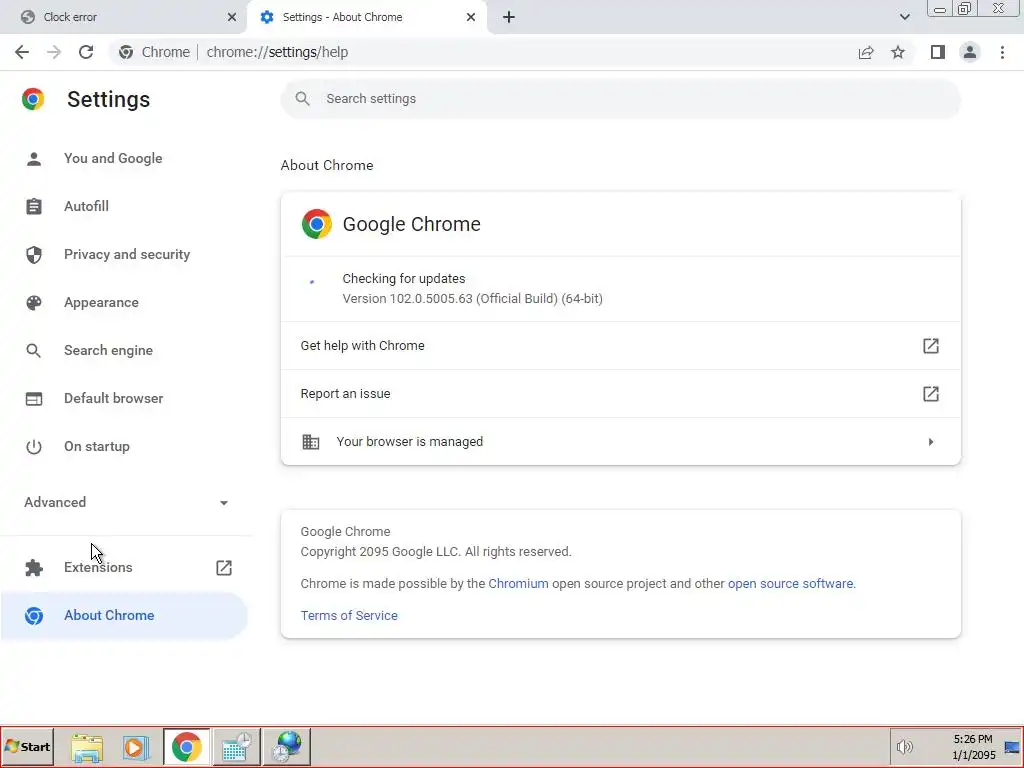Click the share page icon in address bar
Screen dimensions: 1024x768
[866, 52]
